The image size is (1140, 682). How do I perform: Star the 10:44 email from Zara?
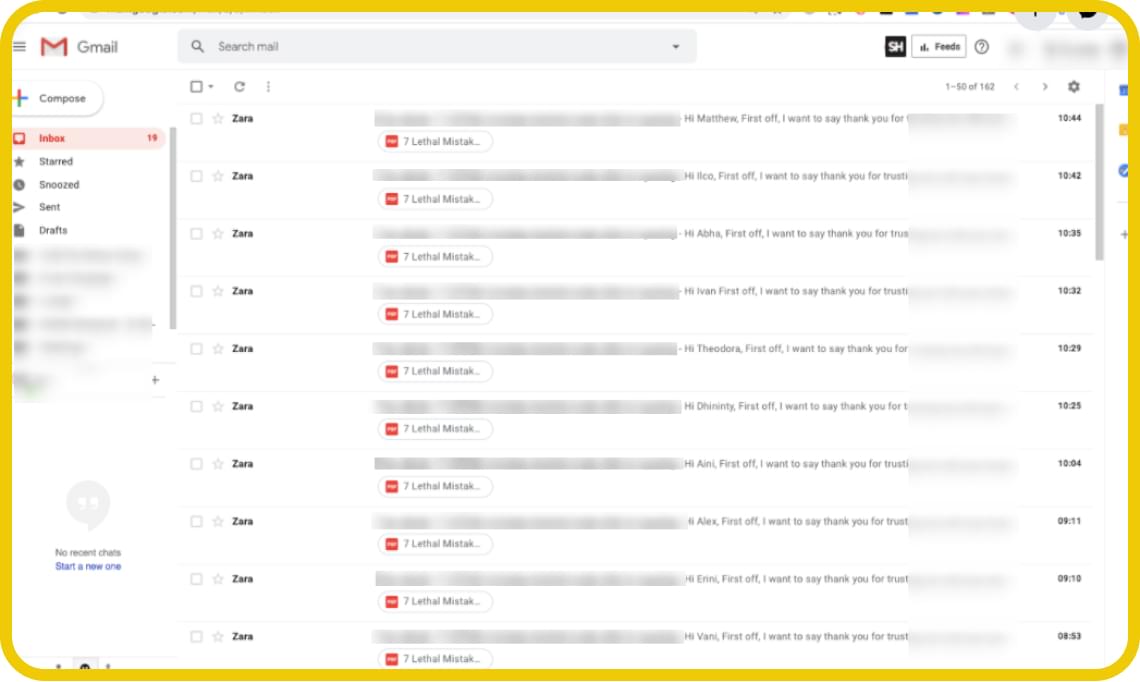pos(218,118)
